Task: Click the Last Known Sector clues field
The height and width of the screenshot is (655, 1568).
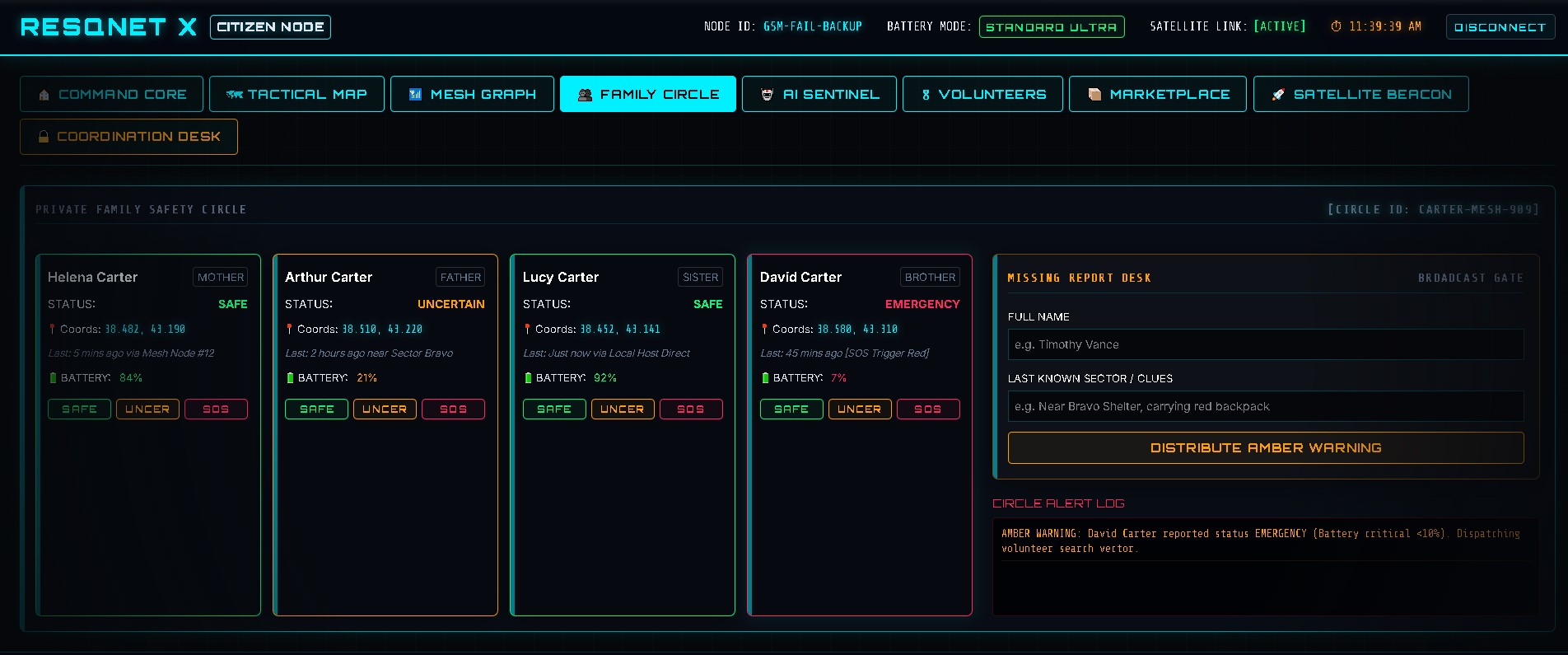Action: (1266, 406)
